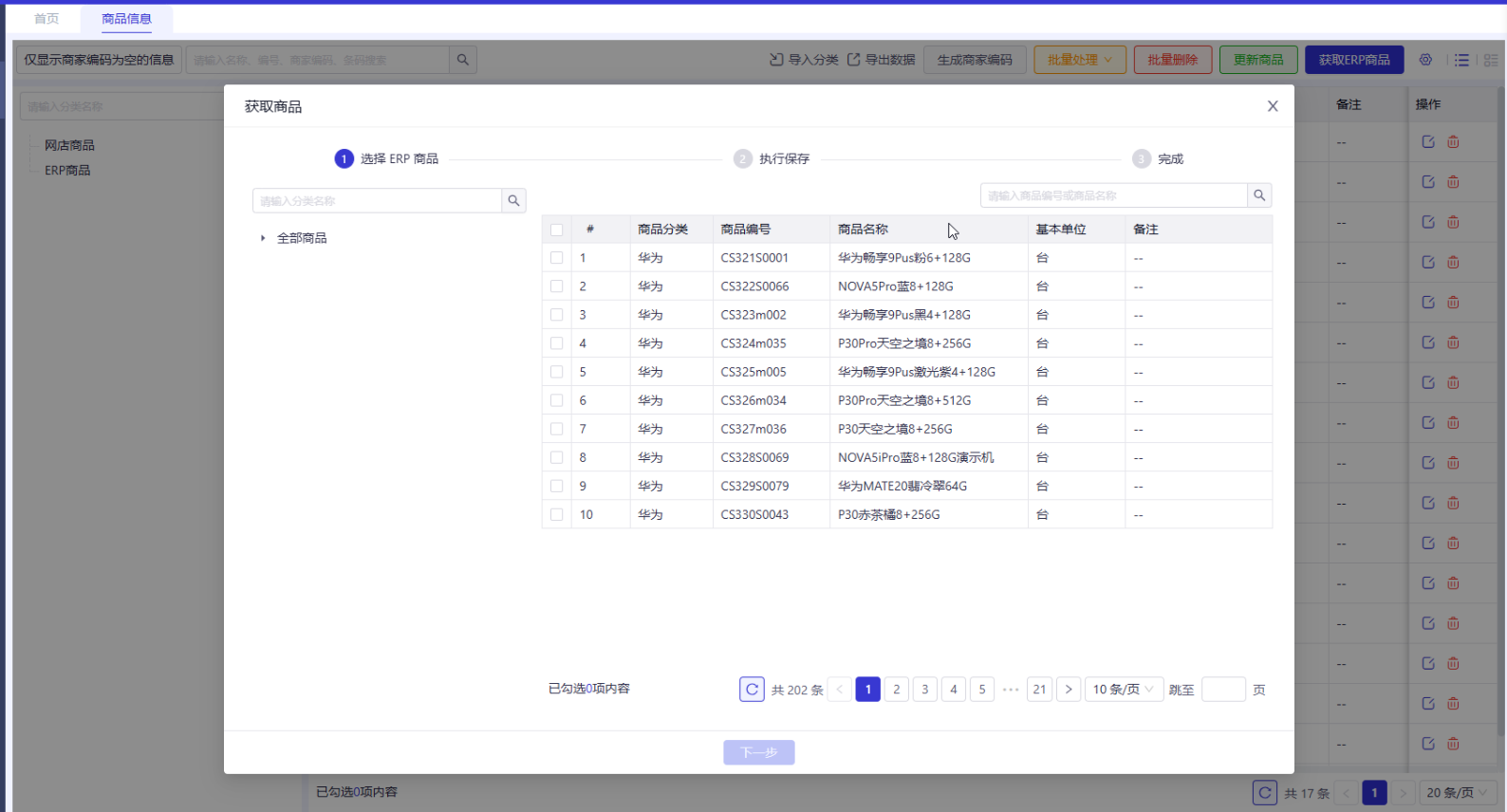Viewport: 1507px width, 812px height.
Task: Click the product search magnifier in dialog
Action: [x=1259, y=195]
